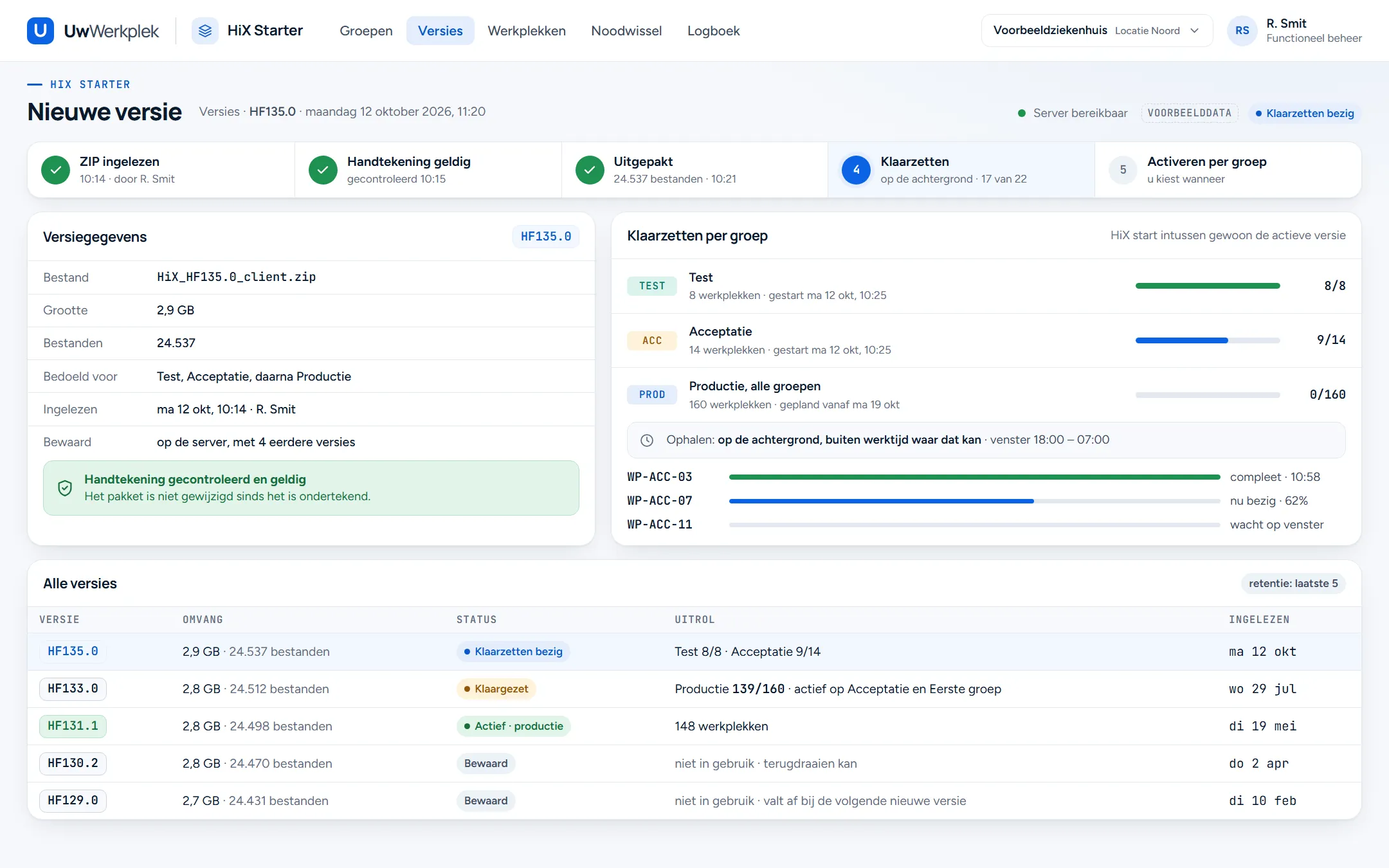The width and height of the screenshot is (1389, 868).
Task: Click the retentie: laatste 5 badge
Action: [x=1293, y=583]
